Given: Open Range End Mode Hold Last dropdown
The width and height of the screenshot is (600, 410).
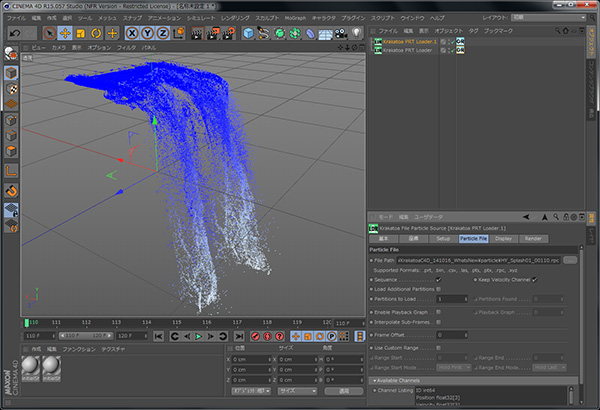Looking at the screenshot, I should click(549, 368).
